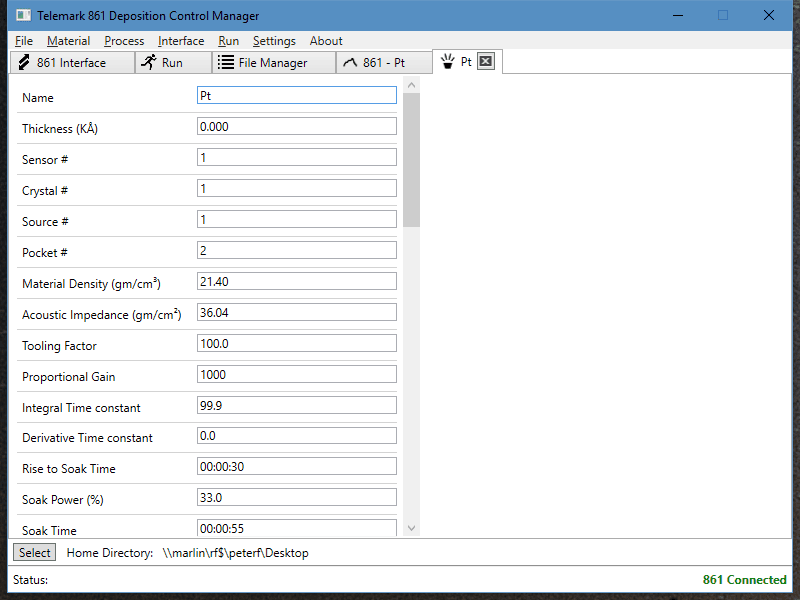Image resolution: width=800 pixels, height=600 pixels.
Task: Click the Pocket # input field
Action: click(x=297, y=251)
